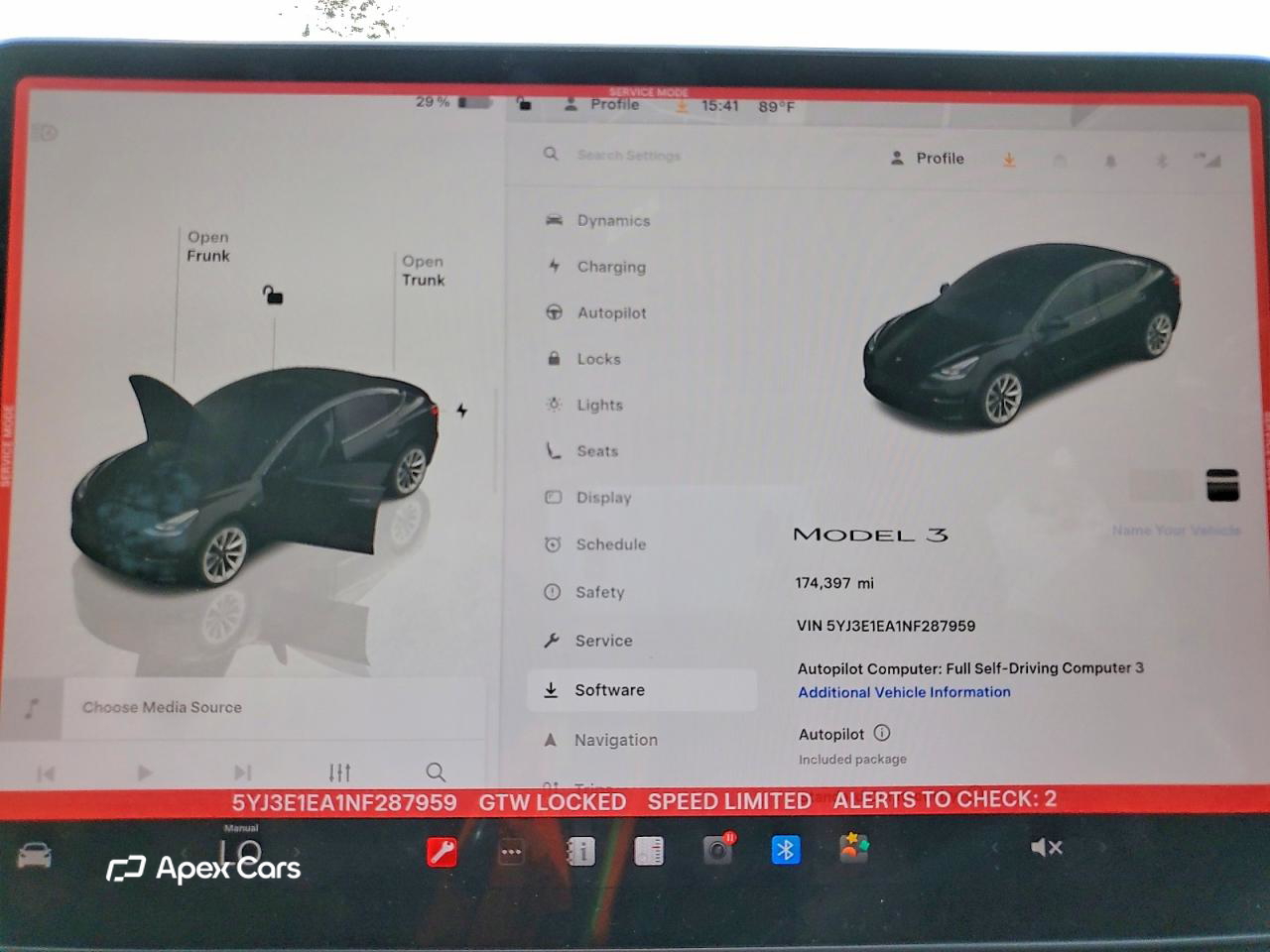Open the Seats settings menu
The width and height of the screenshot is (1270, 952).
click(581, 451)
